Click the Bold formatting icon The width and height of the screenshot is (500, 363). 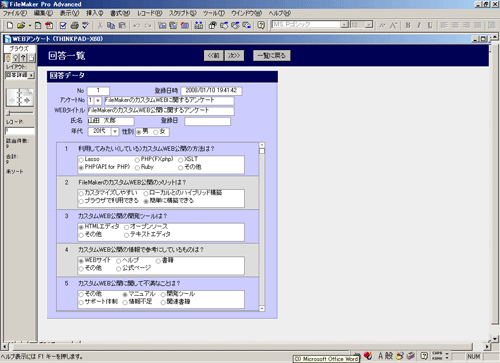pos(408,25)
